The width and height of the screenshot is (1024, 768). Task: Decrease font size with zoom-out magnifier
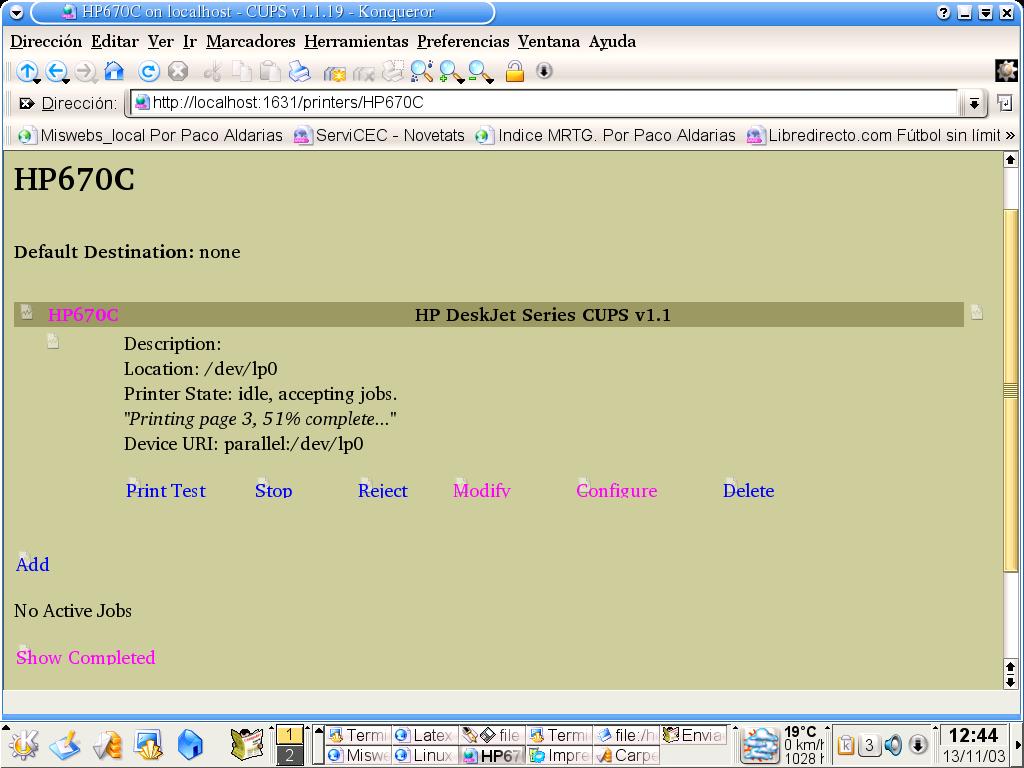click(x=481, y=71)
